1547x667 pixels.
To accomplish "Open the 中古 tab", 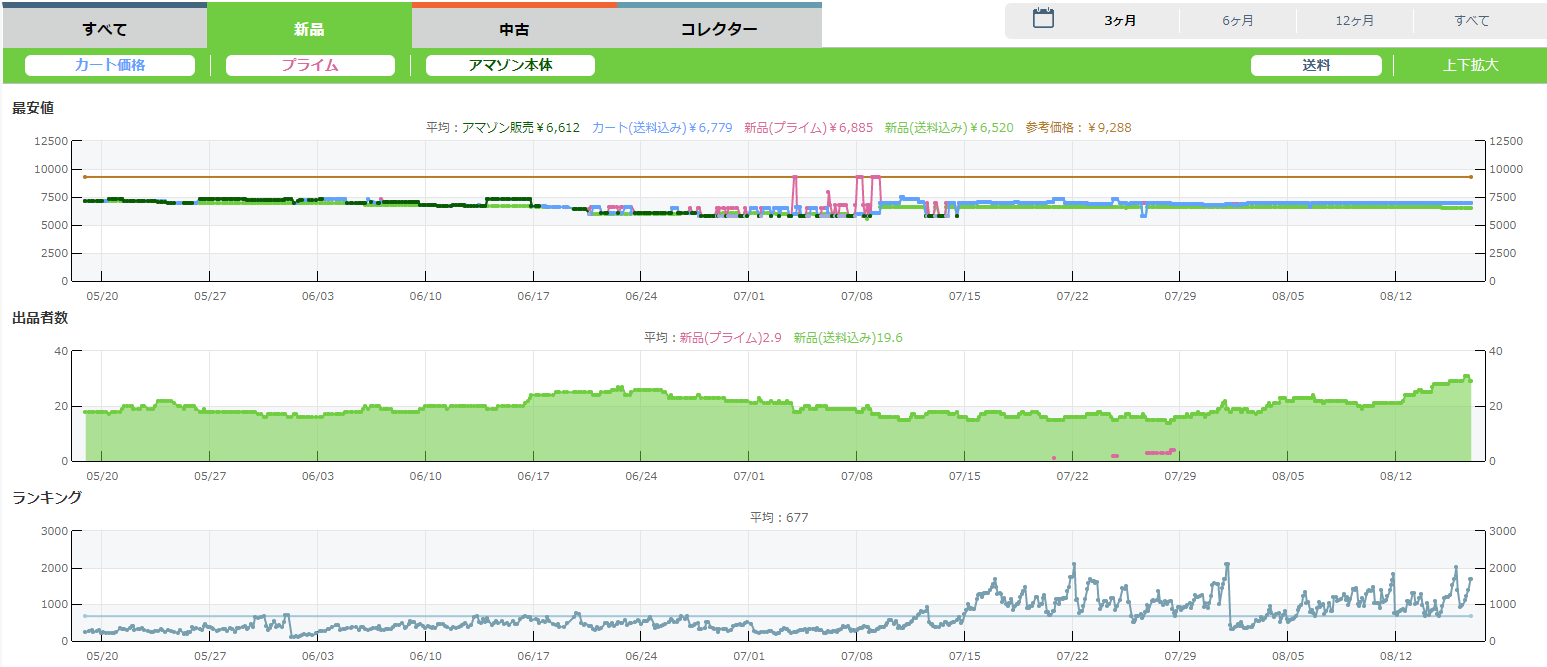I will [514, 28].
